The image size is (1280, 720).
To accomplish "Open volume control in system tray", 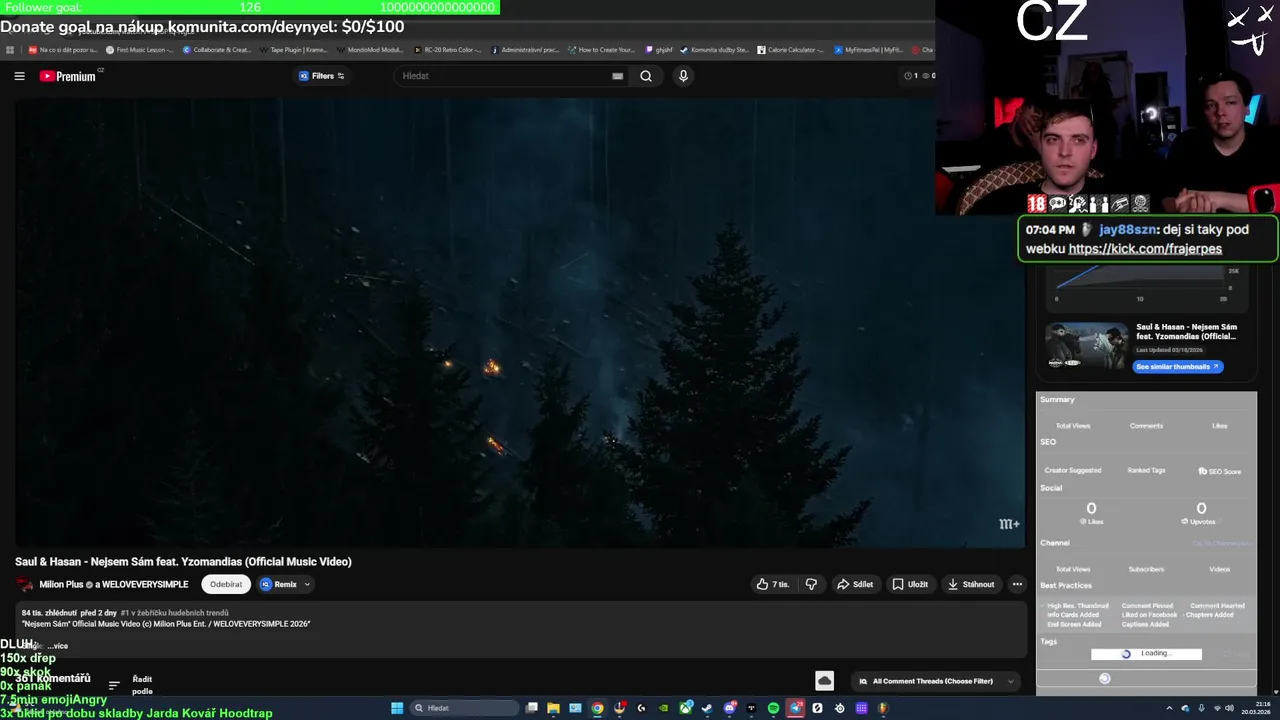I will (1229, 708).
